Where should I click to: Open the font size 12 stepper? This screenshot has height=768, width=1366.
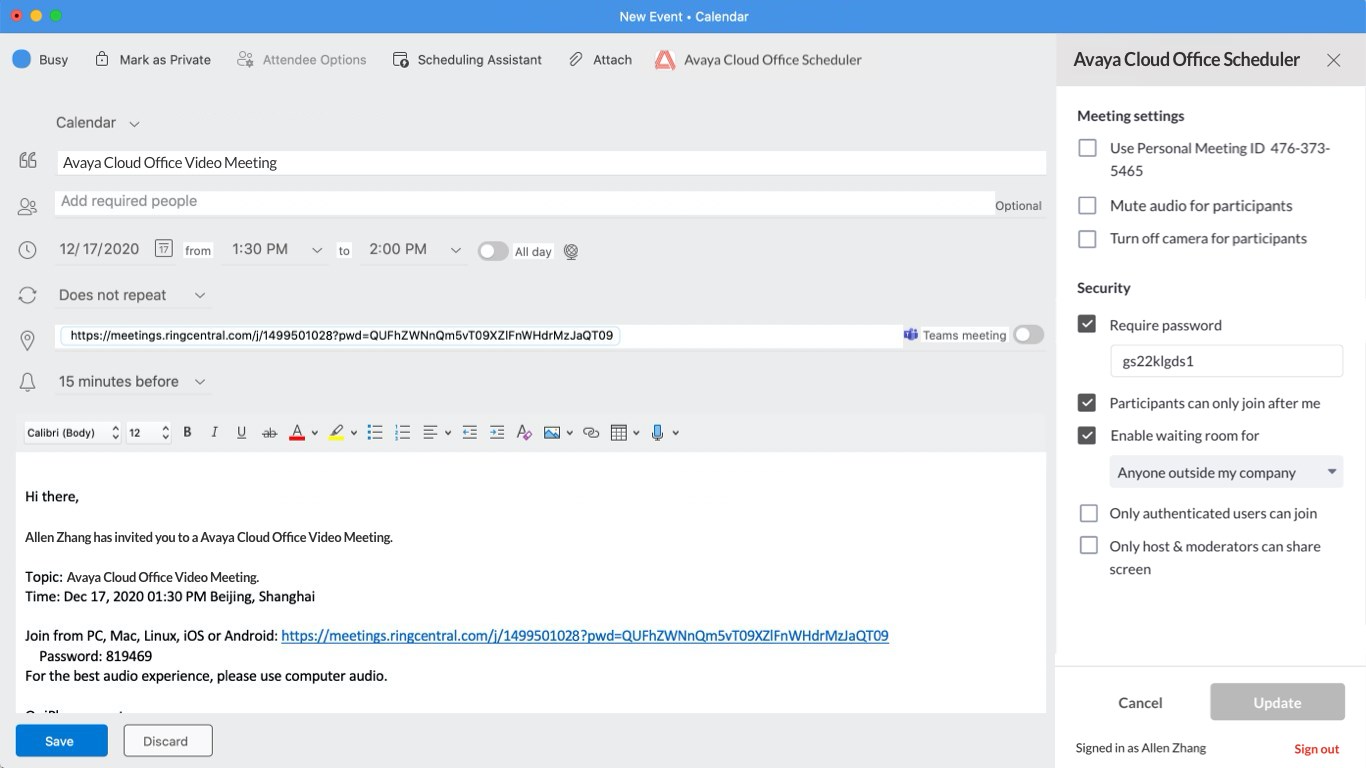[148, 433]
